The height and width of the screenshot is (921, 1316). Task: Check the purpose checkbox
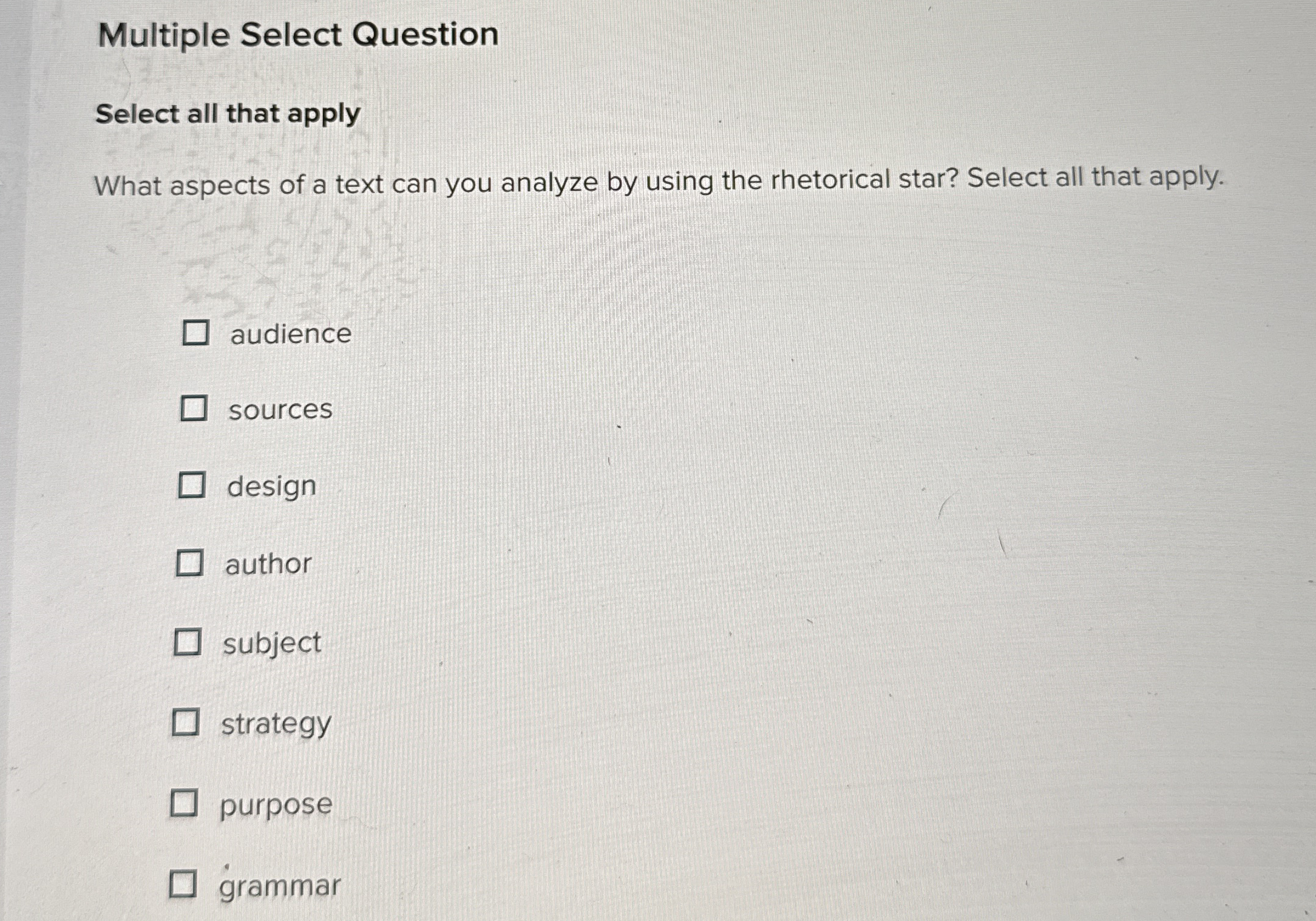pos(185,803)
